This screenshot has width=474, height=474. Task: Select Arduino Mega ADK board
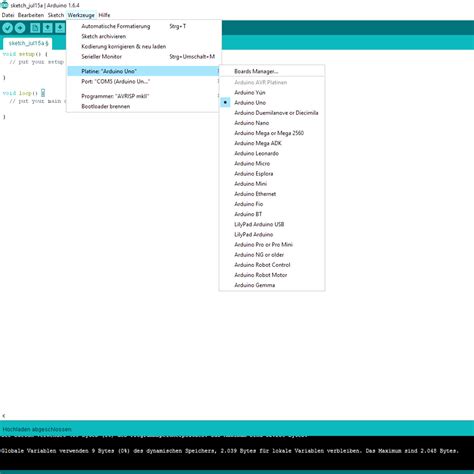point(272,143)
